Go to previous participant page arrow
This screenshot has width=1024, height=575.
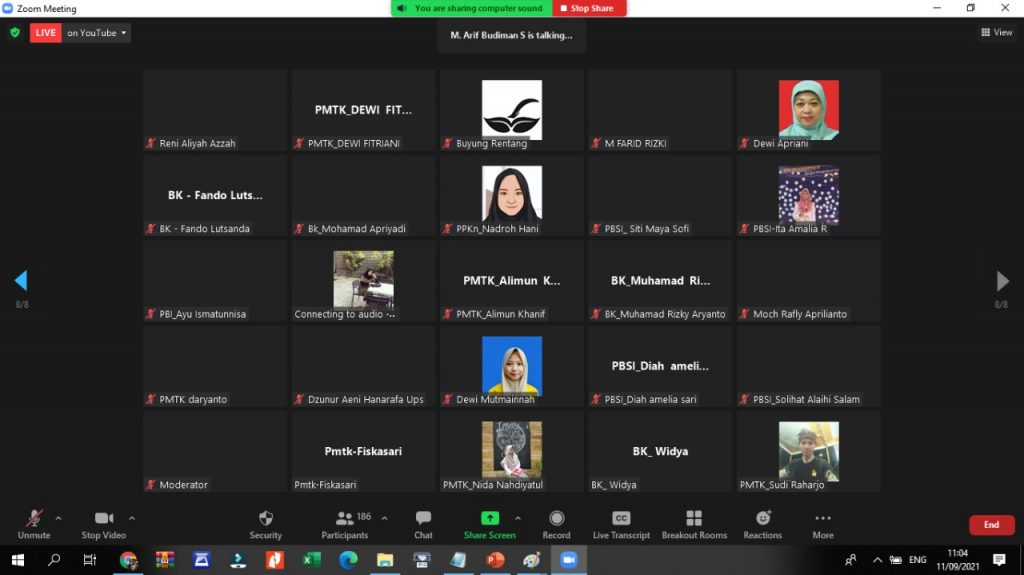(21, 281)
